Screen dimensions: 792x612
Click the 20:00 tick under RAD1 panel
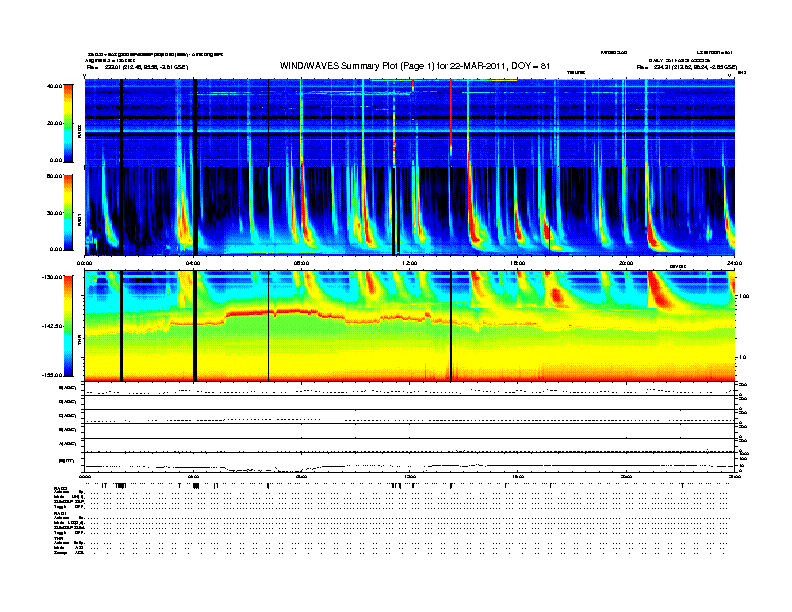point(626,263)
